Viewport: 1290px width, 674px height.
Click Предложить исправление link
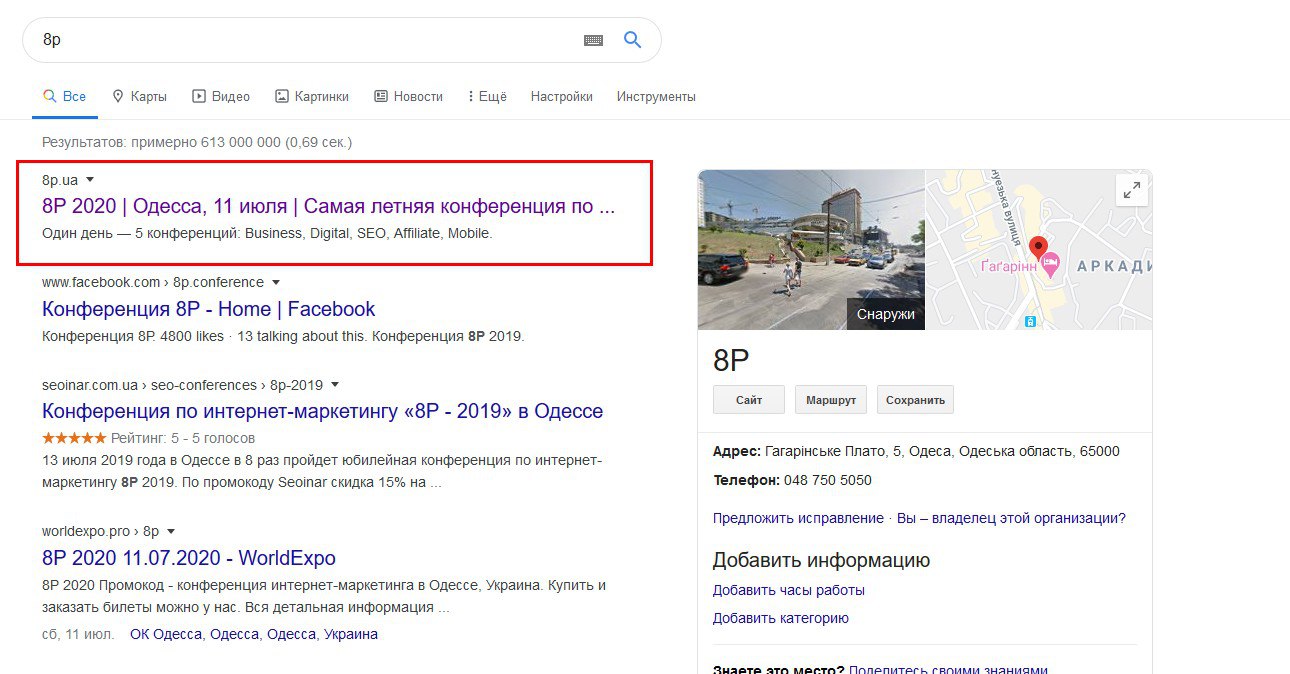(798, 518)
